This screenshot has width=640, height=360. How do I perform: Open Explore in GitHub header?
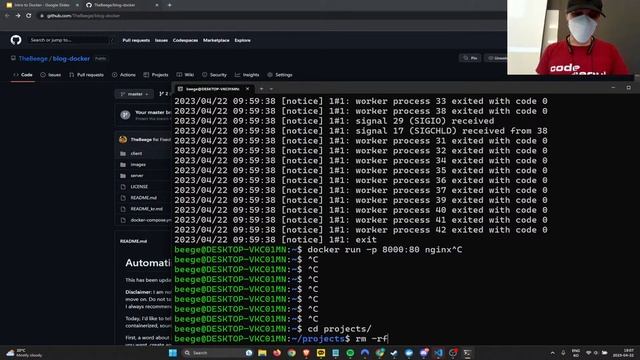coord(242,40)
